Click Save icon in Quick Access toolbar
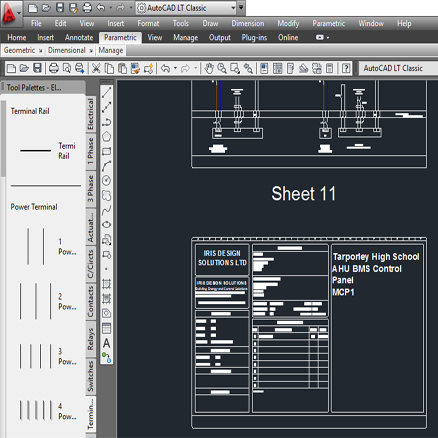 [x=60, y=7]
